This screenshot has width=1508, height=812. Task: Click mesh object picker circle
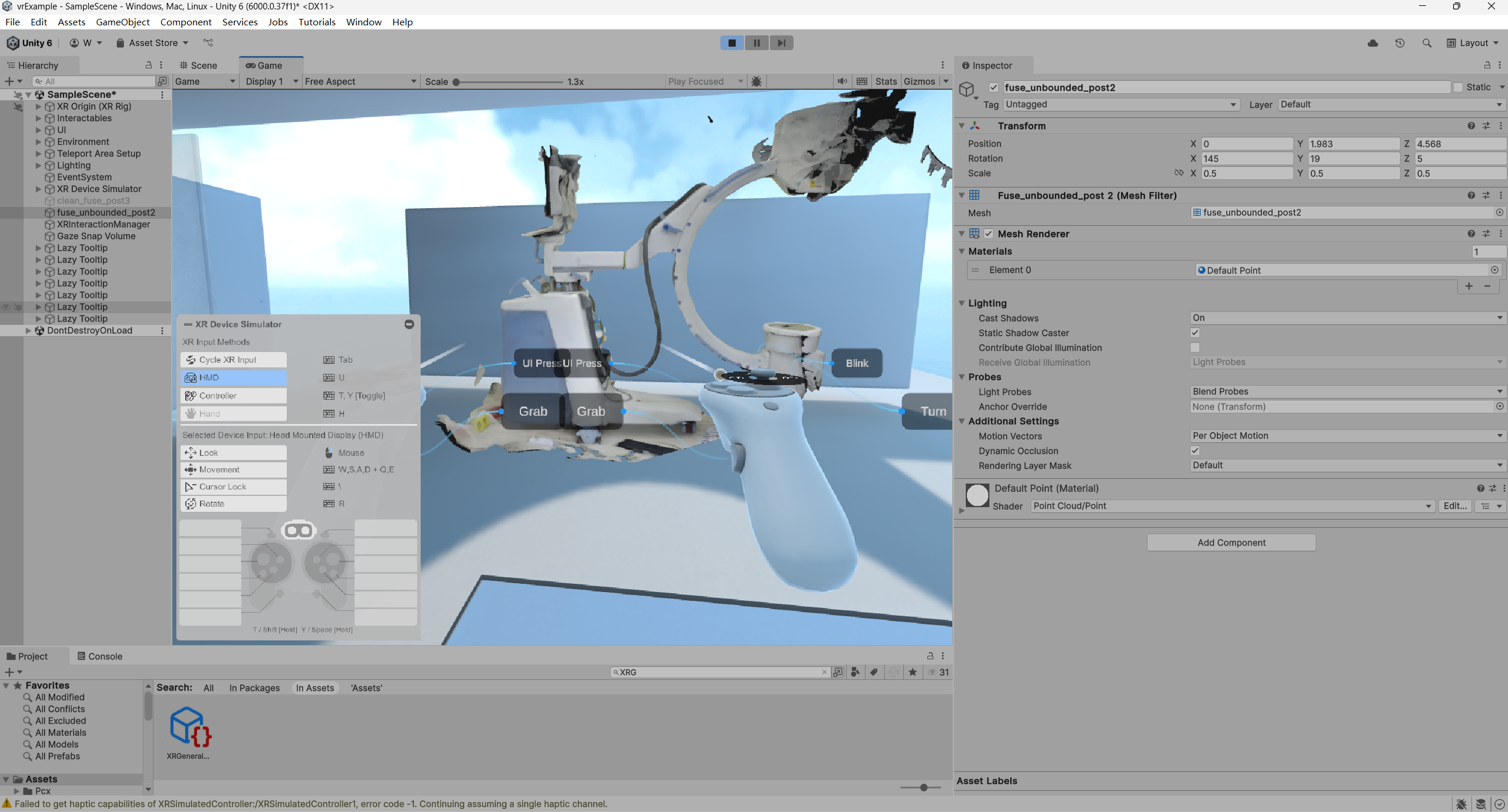(1499, 212)
